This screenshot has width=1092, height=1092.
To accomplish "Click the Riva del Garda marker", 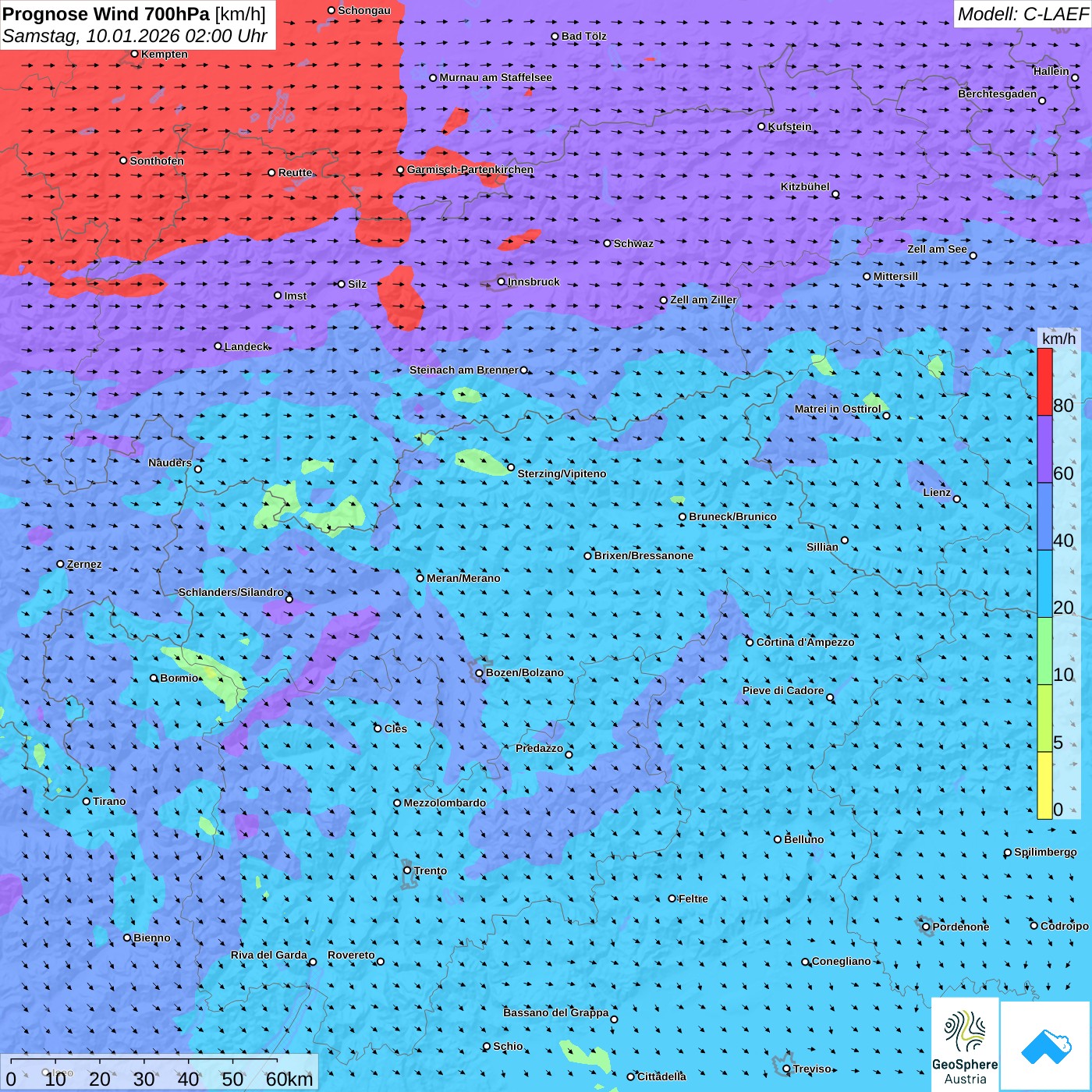I will click(313, 962).
